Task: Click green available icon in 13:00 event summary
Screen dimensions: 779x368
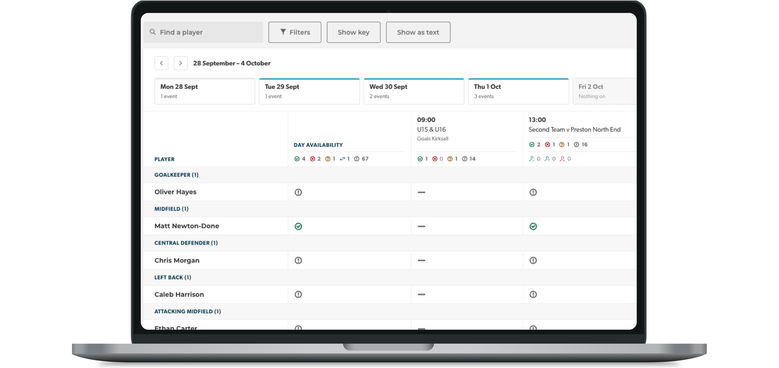Action: point(532,145)
